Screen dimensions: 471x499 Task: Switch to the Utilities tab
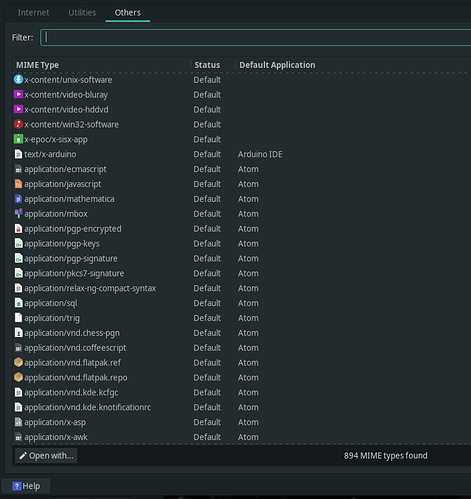pyautogui.click(x=82, y=13)
